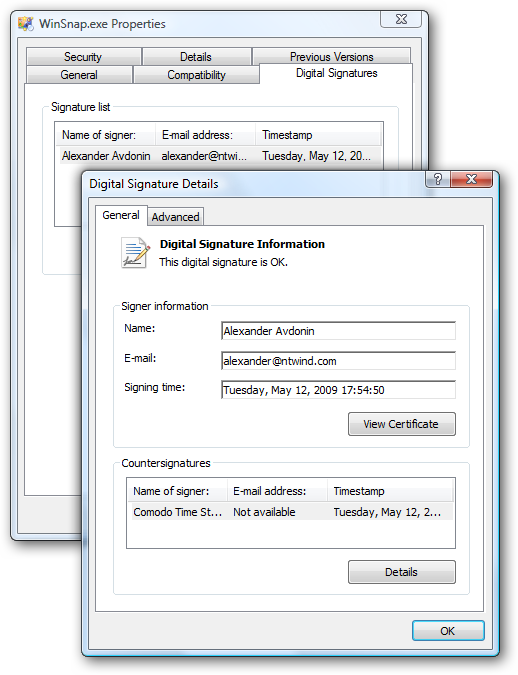Click the View Certificate button
Image resolution: width=518 pixels, height=675 pixels.
[x=401, y=424]
